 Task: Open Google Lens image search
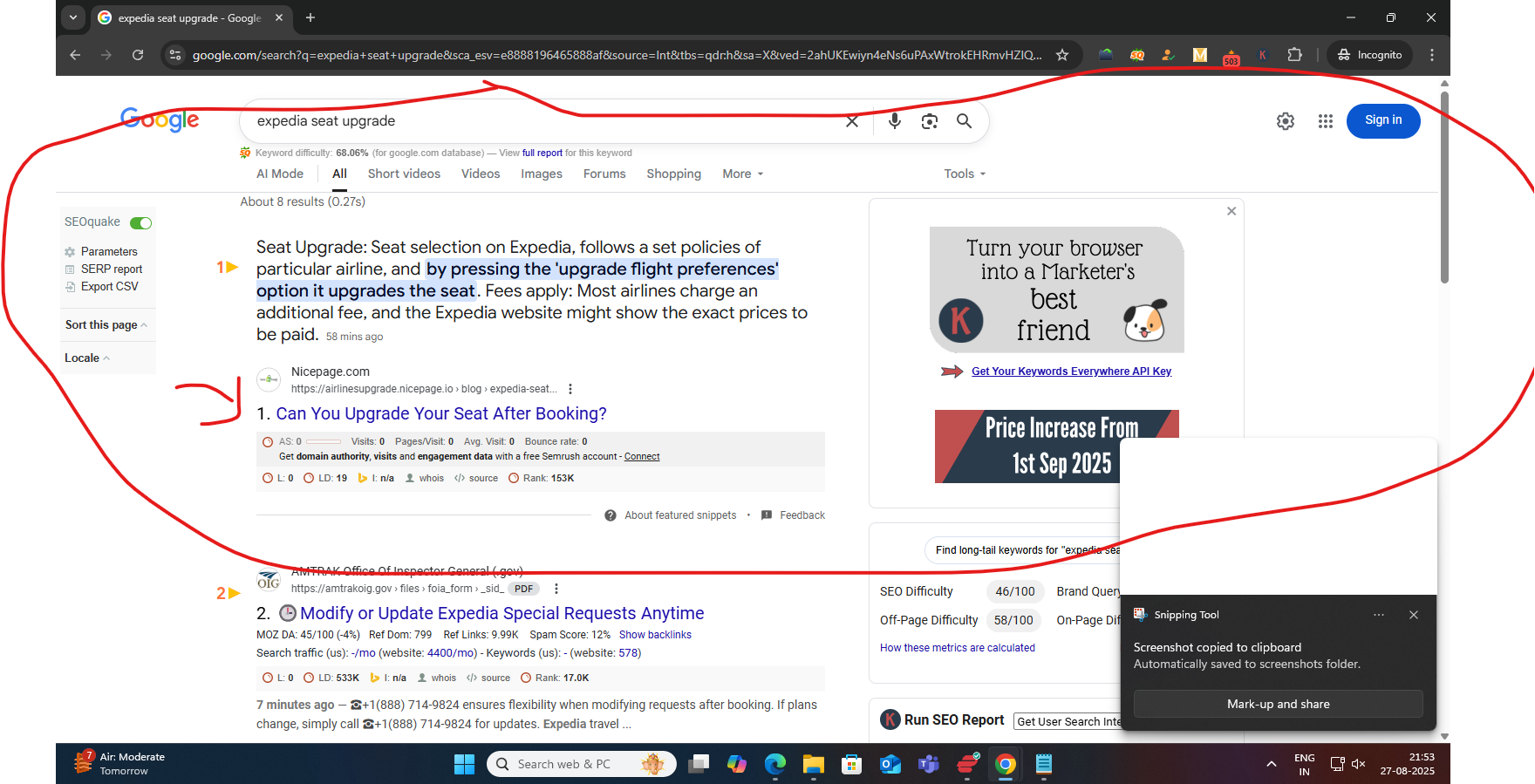[x=930, y=121]
